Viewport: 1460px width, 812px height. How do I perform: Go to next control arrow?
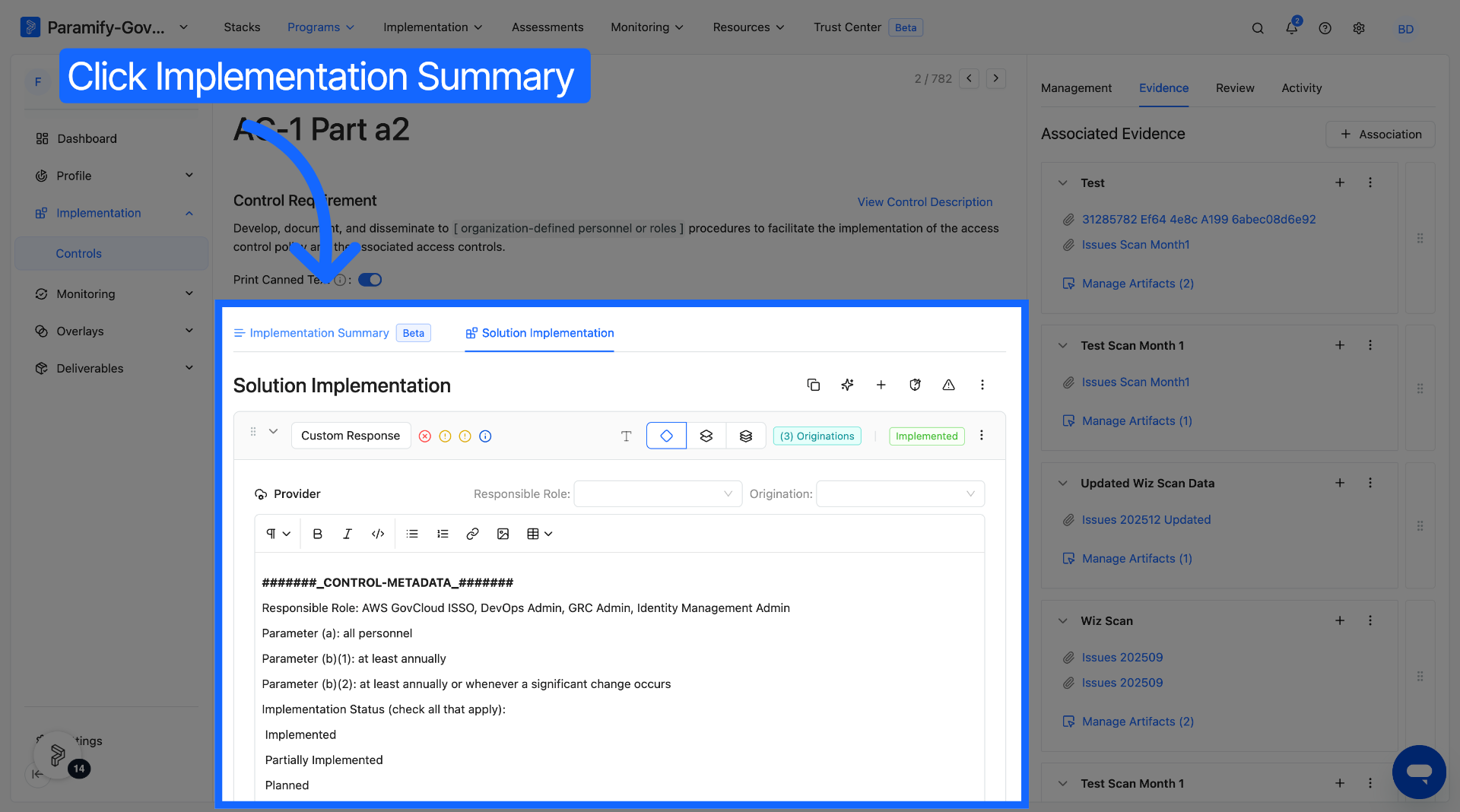[996, 78]
